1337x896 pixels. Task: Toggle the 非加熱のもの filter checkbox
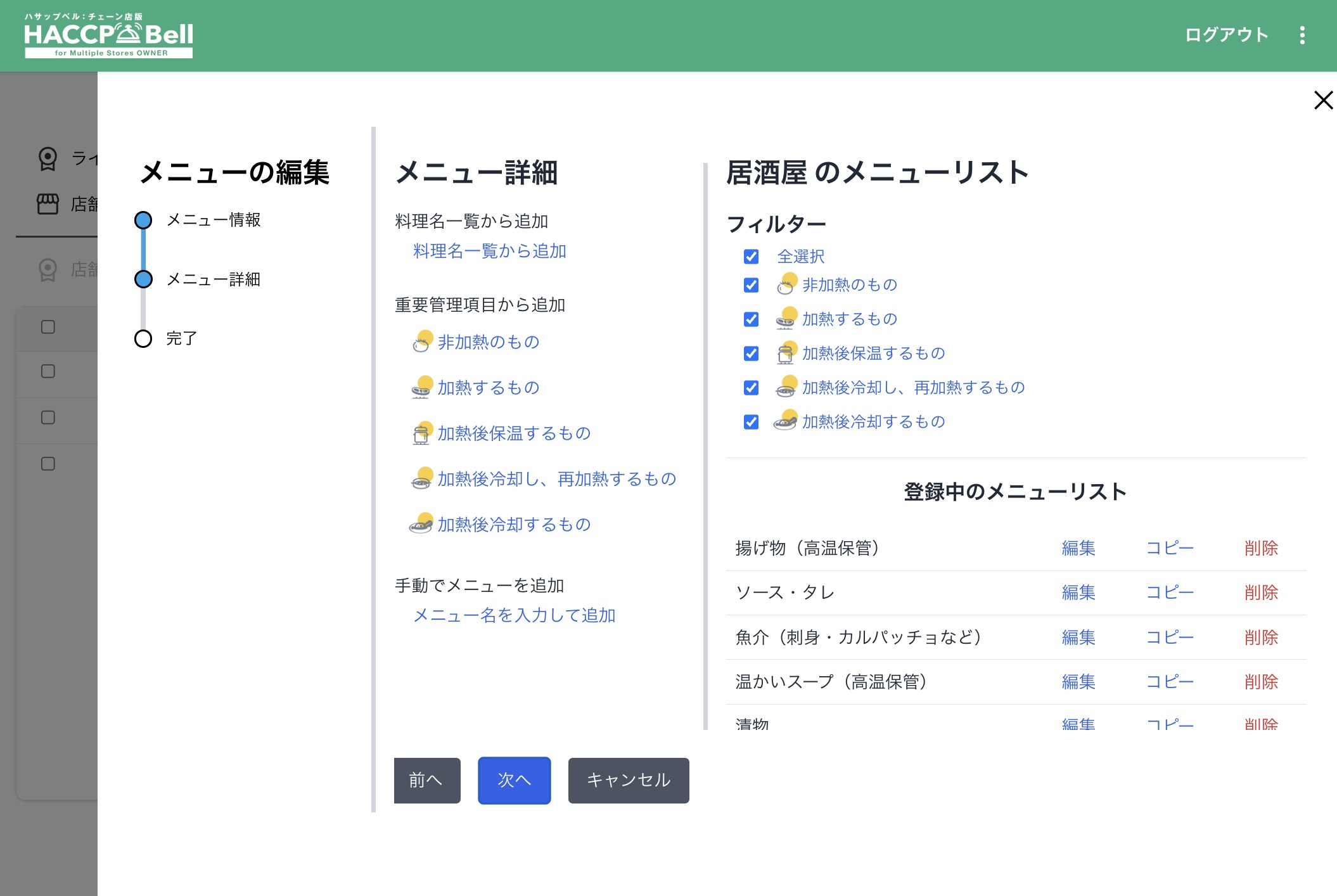[751, 285]
